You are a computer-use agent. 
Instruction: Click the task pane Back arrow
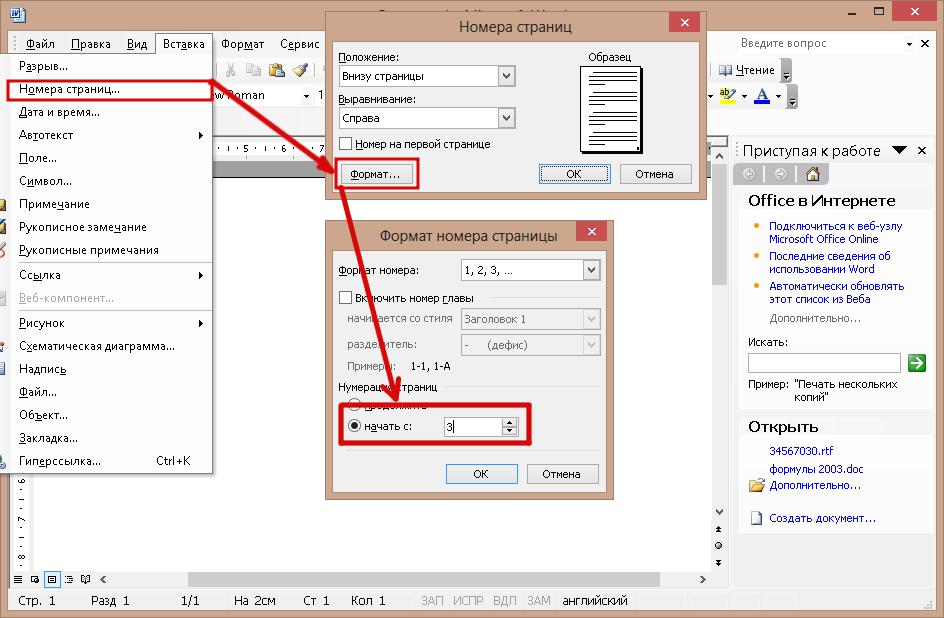pyautogui.click(x=749, y=175)
